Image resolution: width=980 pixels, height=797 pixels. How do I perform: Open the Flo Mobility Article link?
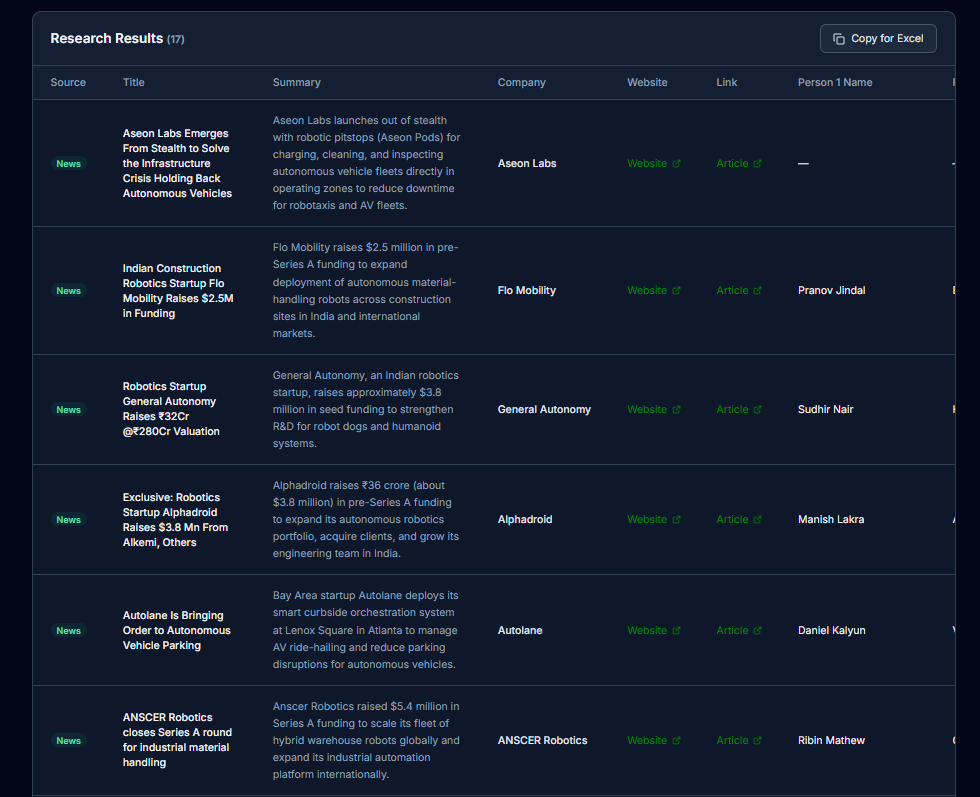tap(739, 291)
